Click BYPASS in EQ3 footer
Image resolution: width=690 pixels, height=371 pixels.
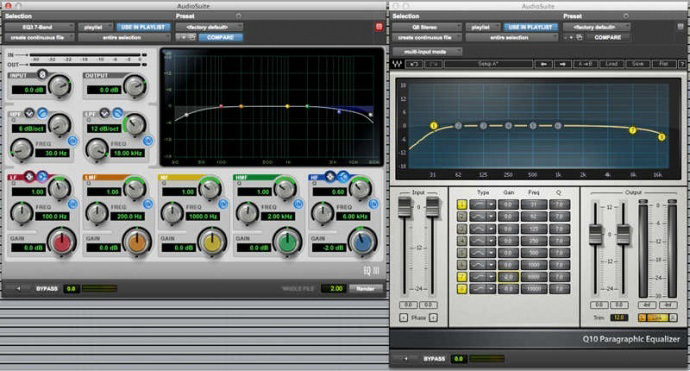47,289
